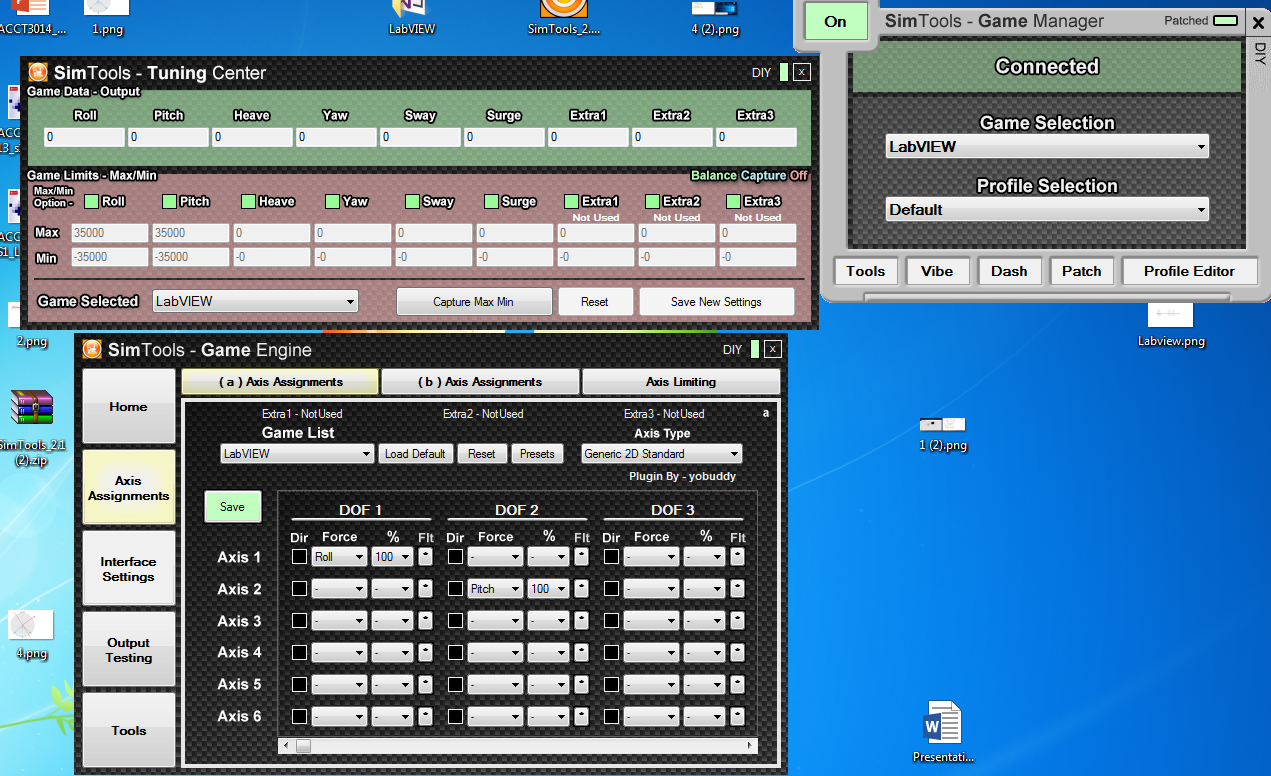This screenshot has height=776, width=1271.
Task: Click the Roll output field in Game Data
Action: (x=84, y=137)
